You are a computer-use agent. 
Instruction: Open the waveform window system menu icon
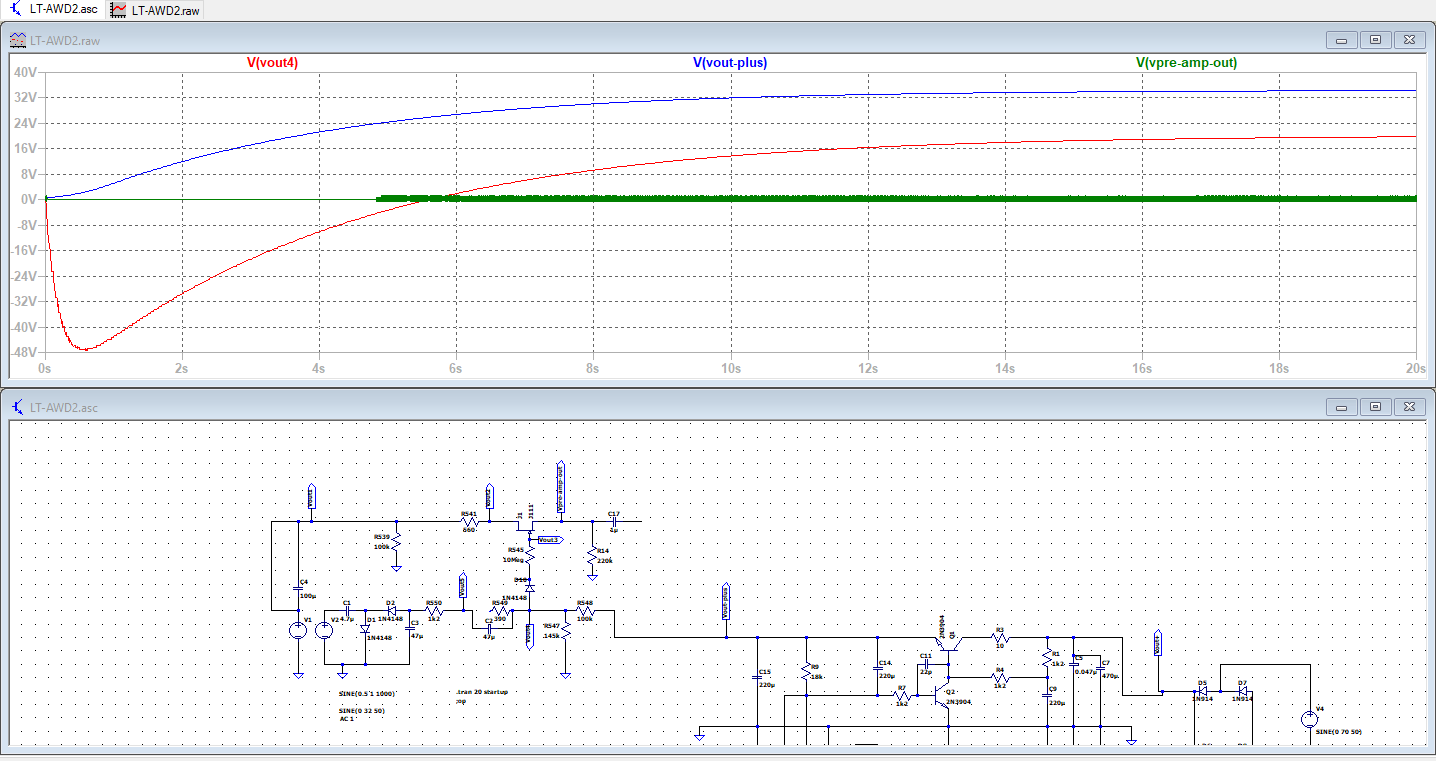[x=18, y=40]
